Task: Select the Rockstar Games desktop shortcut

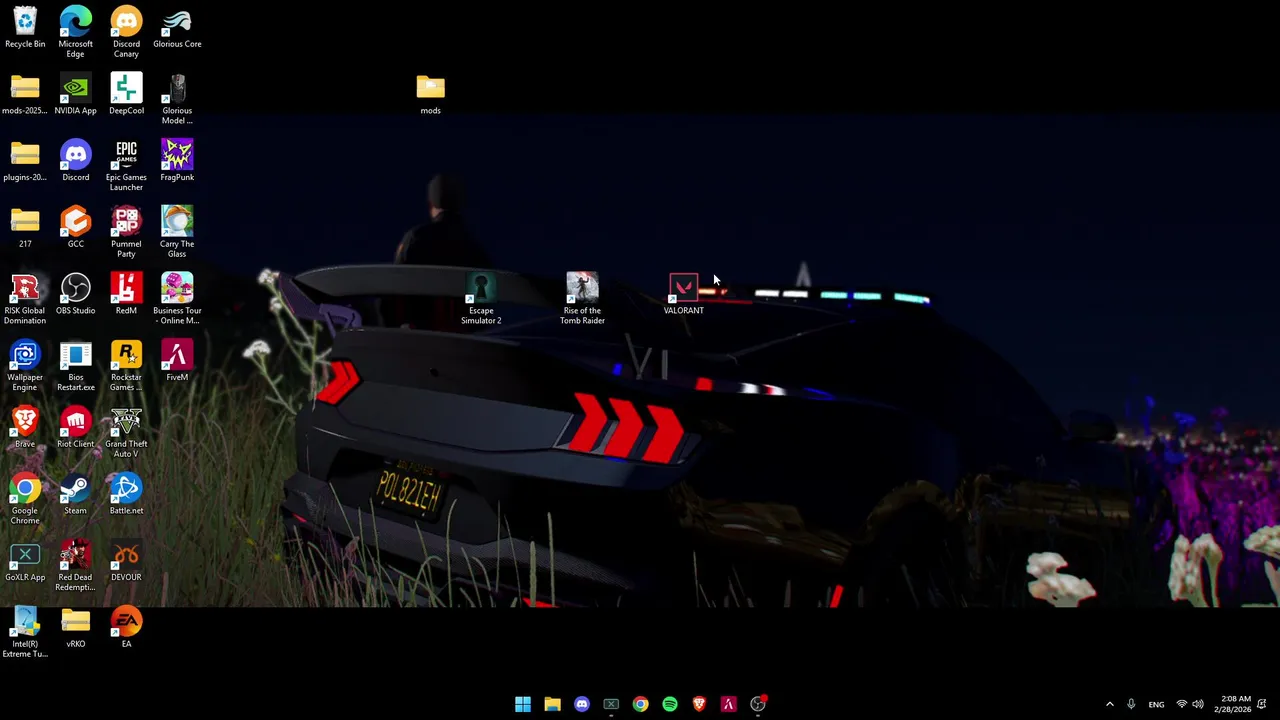Action: point(126,367)
